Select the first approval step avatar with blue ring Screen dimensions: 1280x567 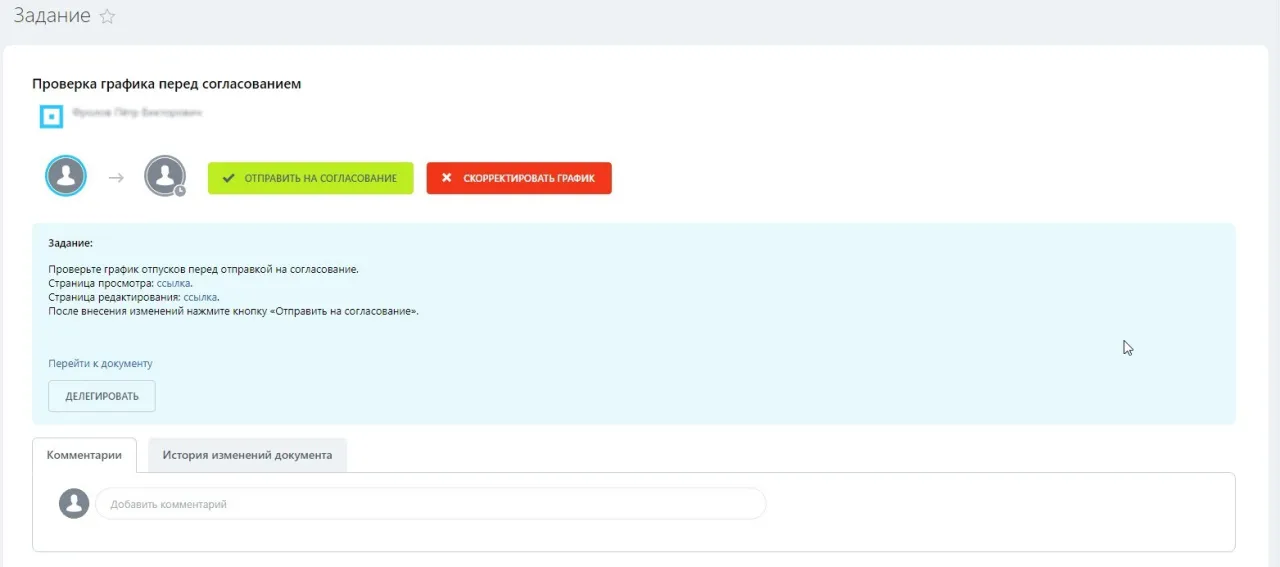point(66,177)
